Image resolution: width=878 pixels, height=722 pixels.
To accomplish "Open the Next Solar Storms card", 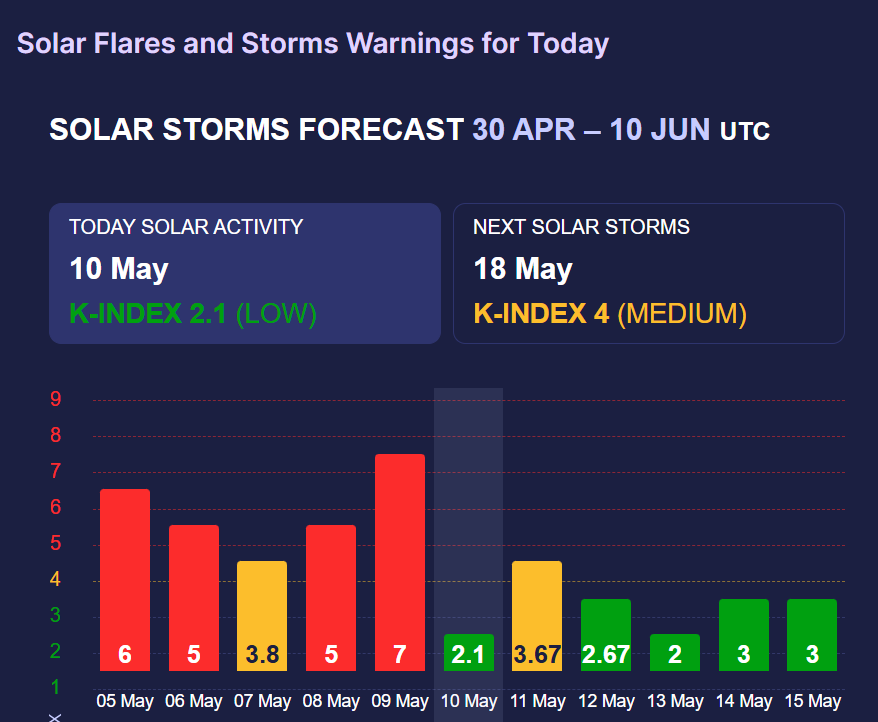I will point(648,273).
